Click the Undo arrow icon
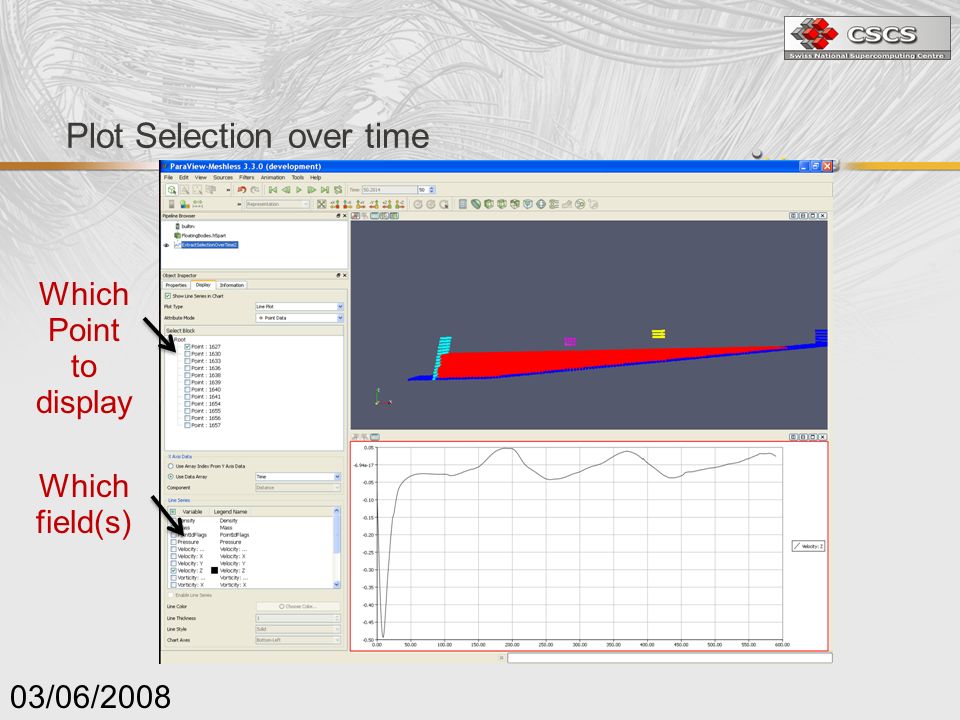Screen dimensions: 960x720 241,190
